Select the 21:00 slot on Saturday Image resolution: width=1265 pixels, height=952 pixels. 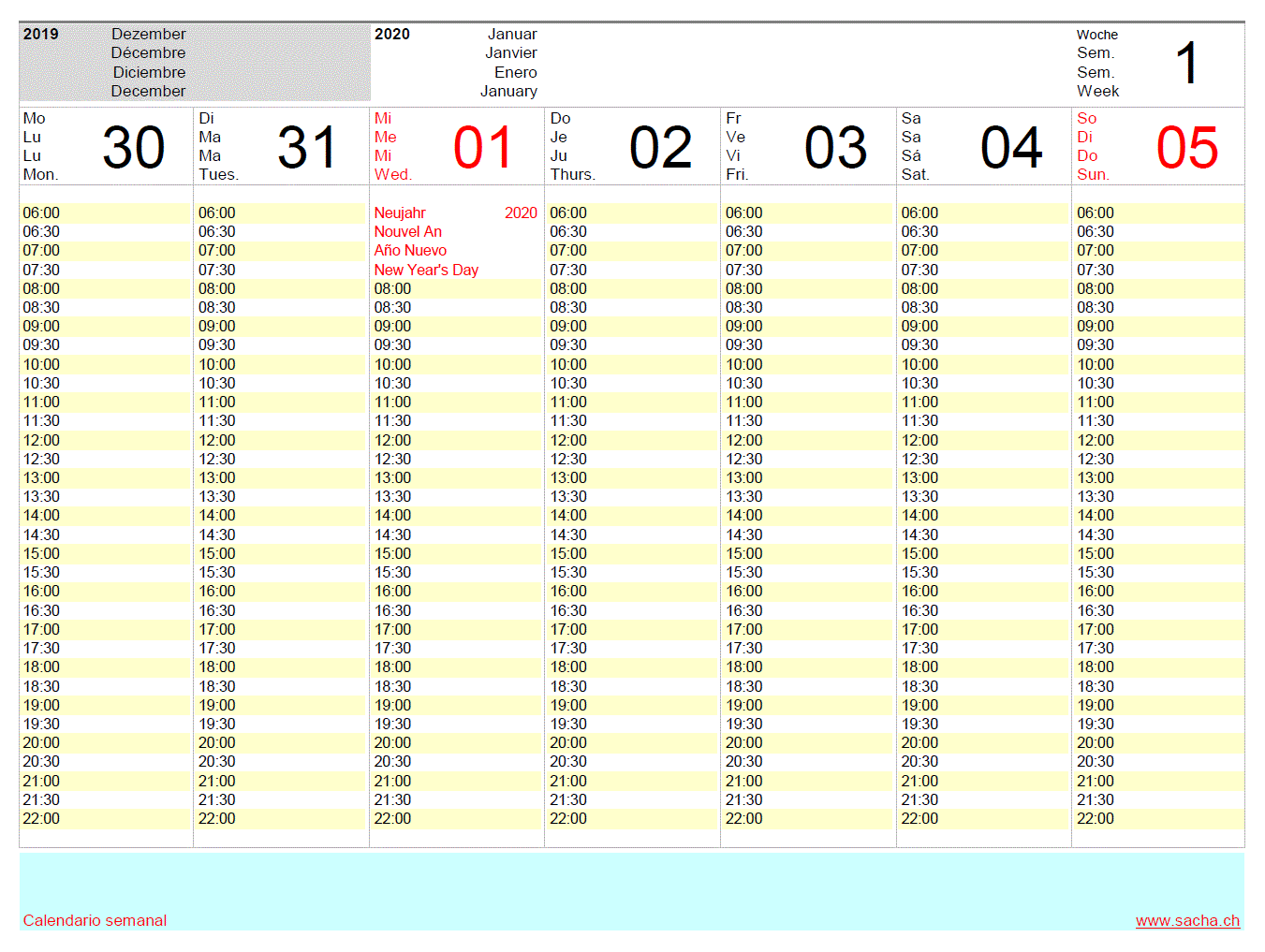coord(984,782)
